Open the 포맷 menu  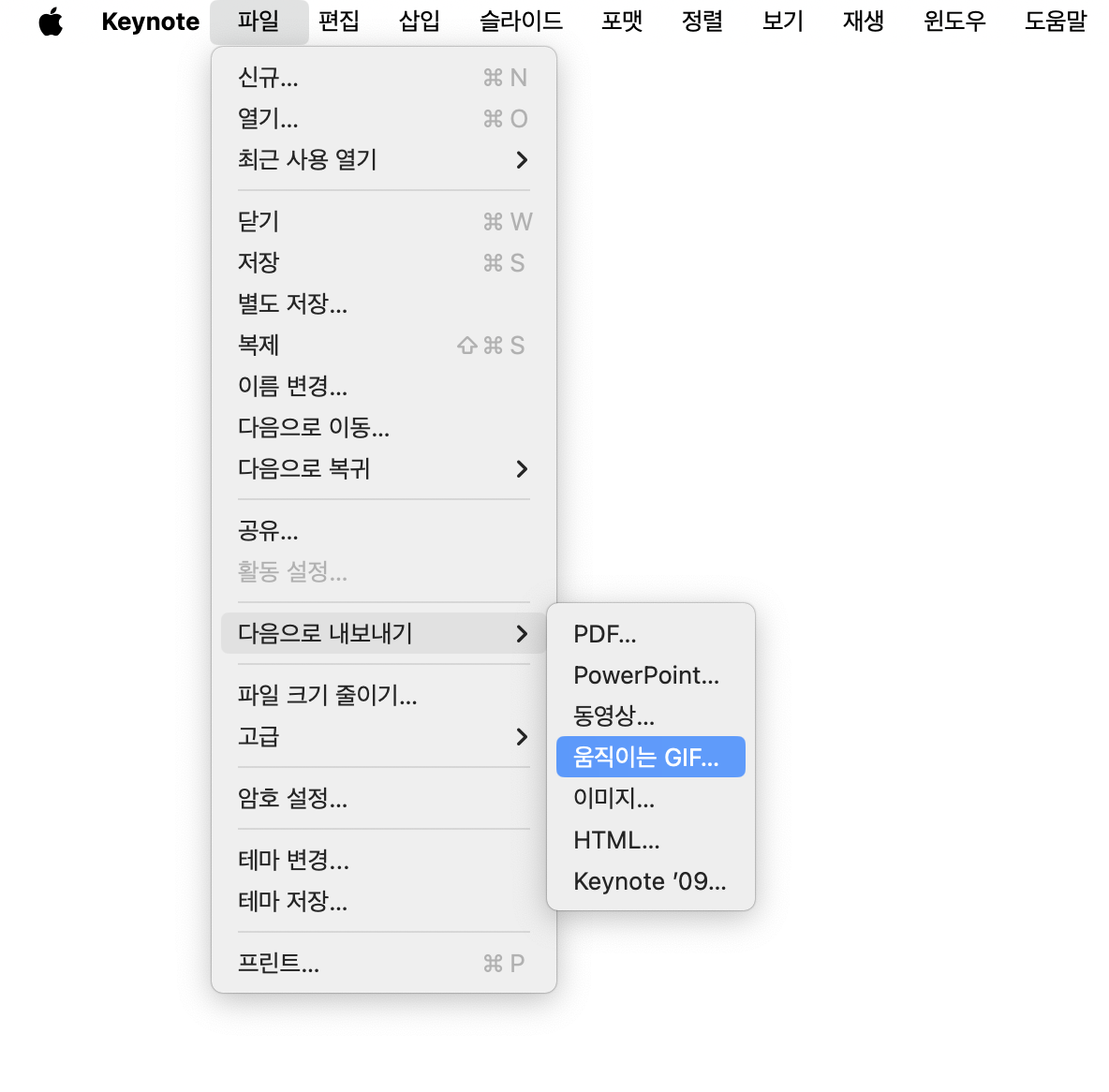pyautogui.click(x=621, y=22)
